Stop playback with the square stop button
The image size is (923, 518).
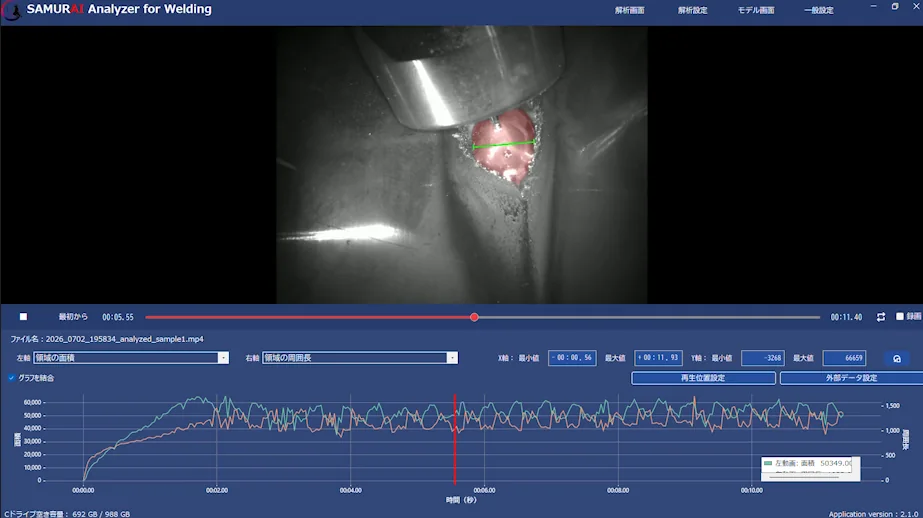[x=24, y=317]
